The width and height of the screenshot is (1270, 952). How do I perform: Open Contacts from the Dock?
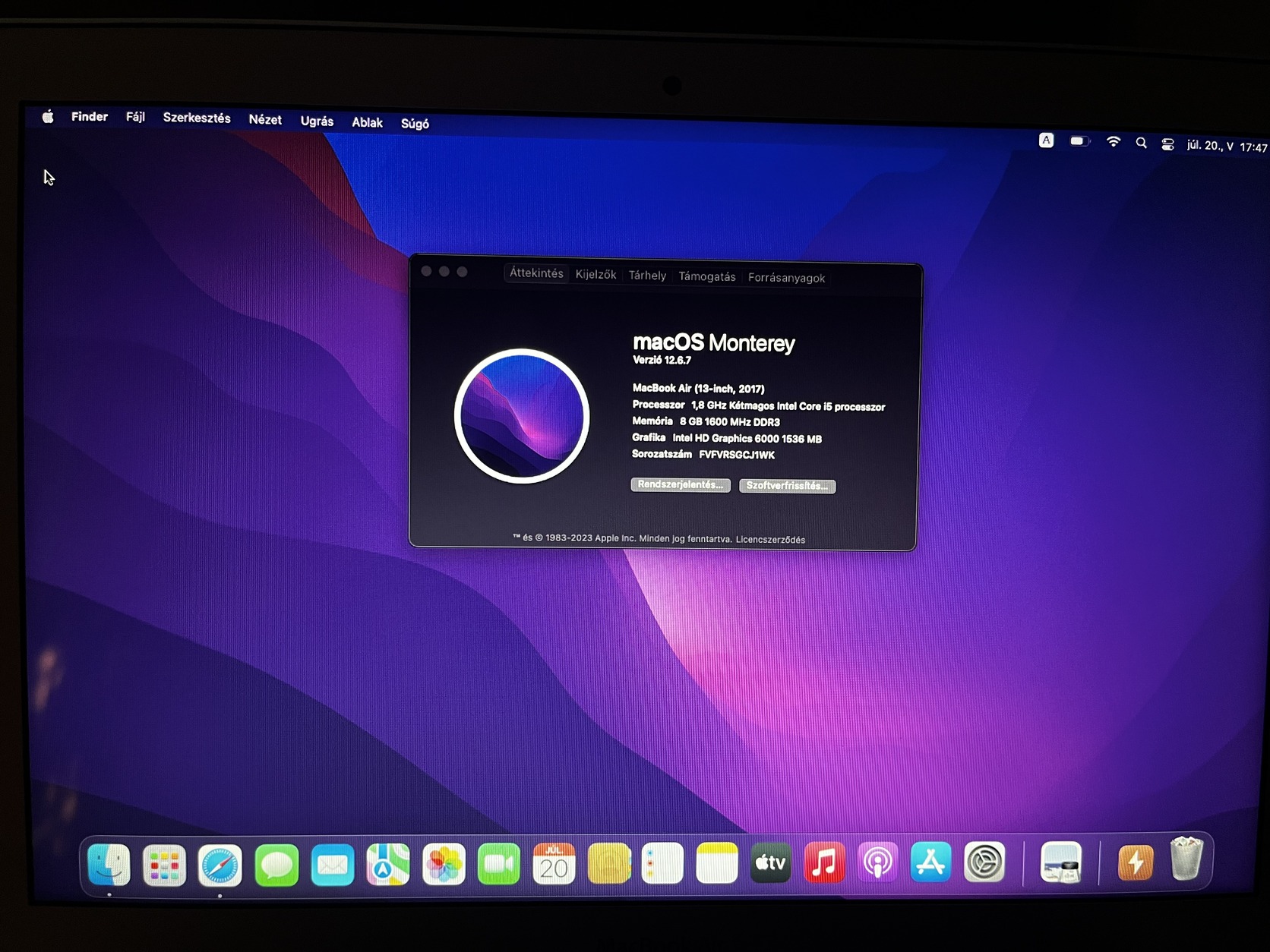[x=609, y=863]
